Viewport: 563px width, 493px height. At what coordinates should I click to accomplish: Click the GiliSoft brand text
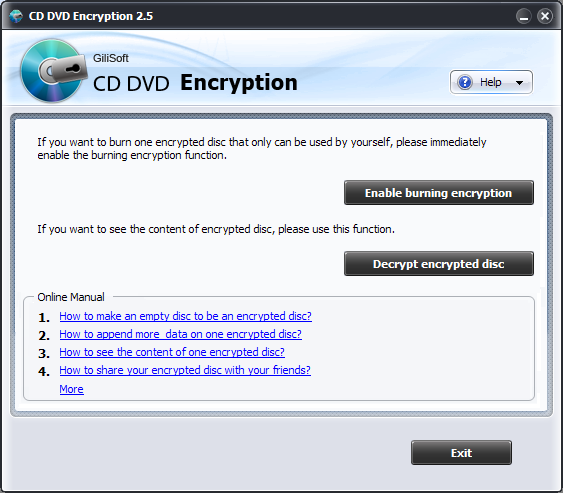pos(111,58)
